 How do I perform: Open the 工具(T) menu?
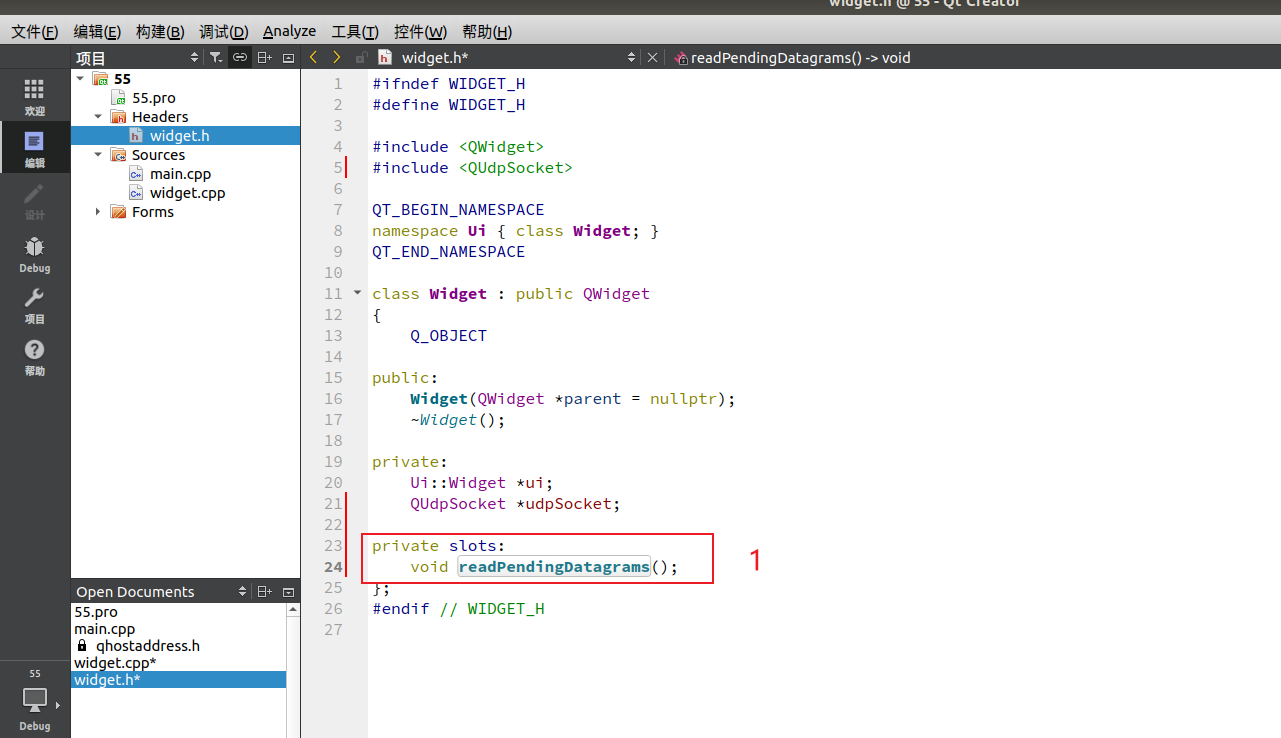click(355, 31)
